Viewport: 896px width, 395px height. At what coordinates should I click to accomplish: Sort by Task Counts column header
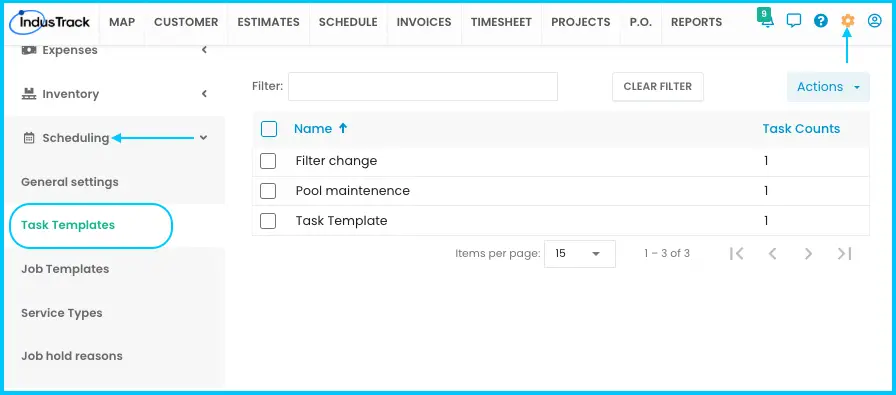801,129
